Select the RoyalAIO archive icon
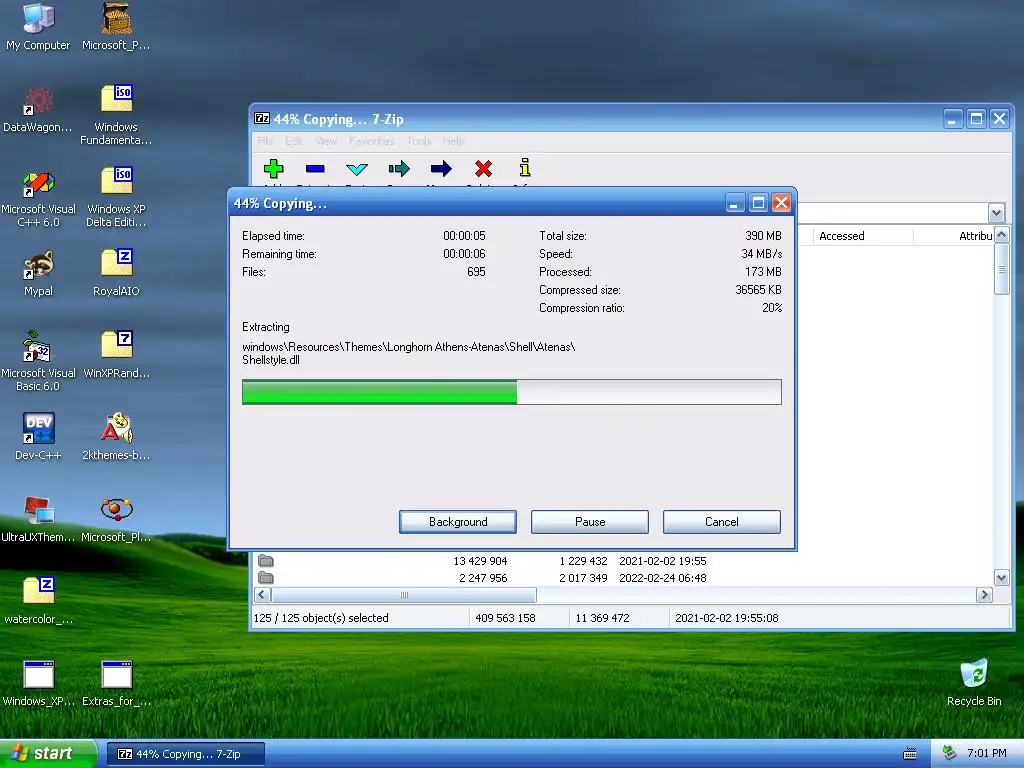The image size is (1024, 768). (116, 273)
